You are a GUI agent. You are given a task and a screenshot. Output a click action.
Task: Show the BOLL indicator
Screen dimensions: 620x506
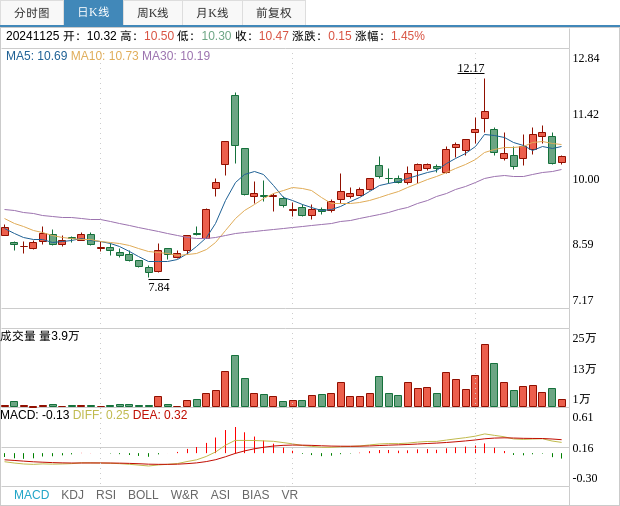pos(143,495)
